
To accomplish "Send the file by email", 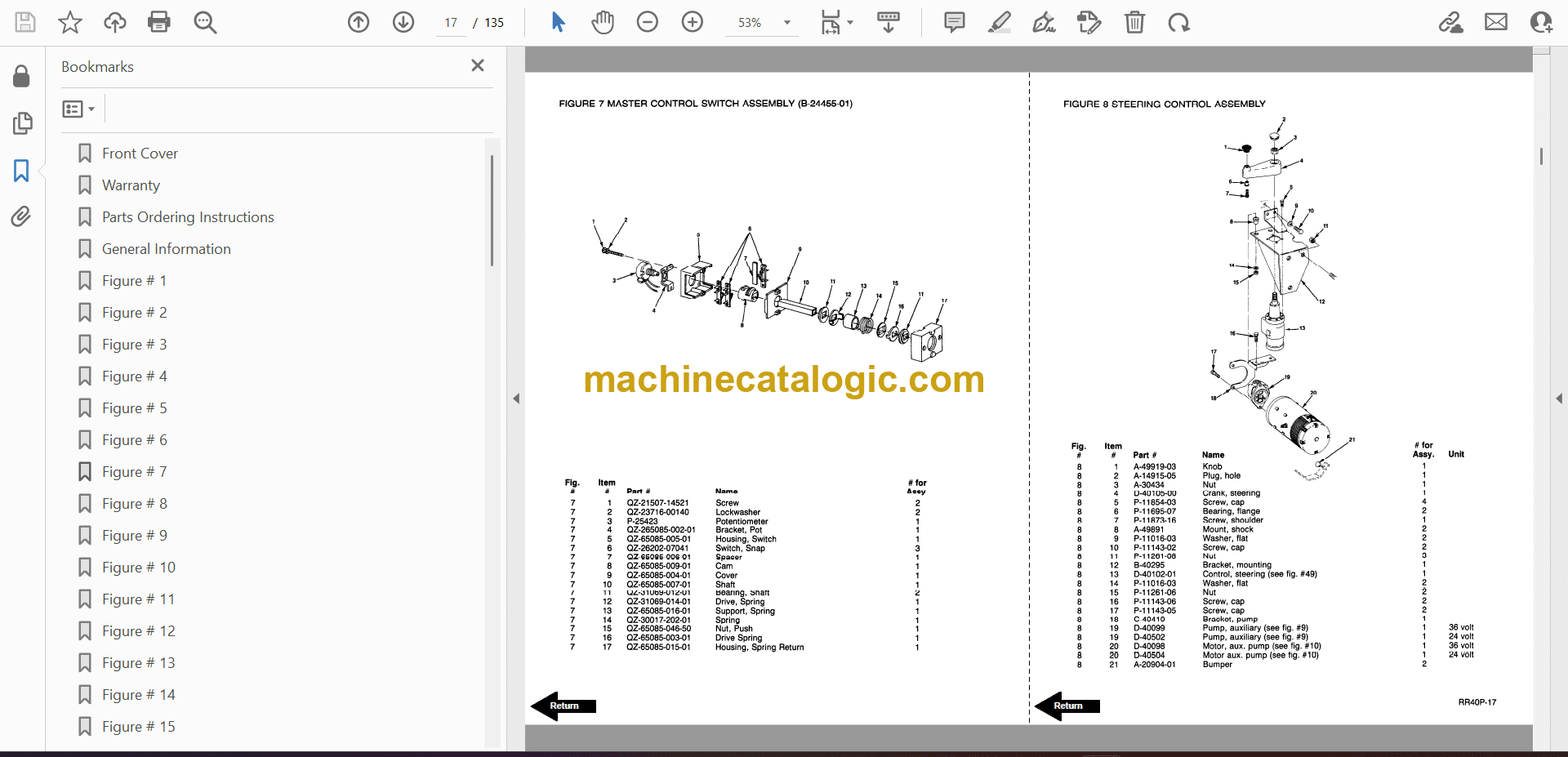I will [1496, 22].
